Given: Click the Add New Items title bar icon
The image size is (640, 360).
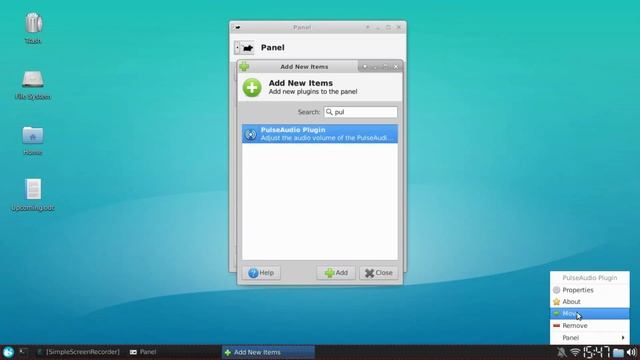Looking at the screenshot, I should click(x=244, y=66).
